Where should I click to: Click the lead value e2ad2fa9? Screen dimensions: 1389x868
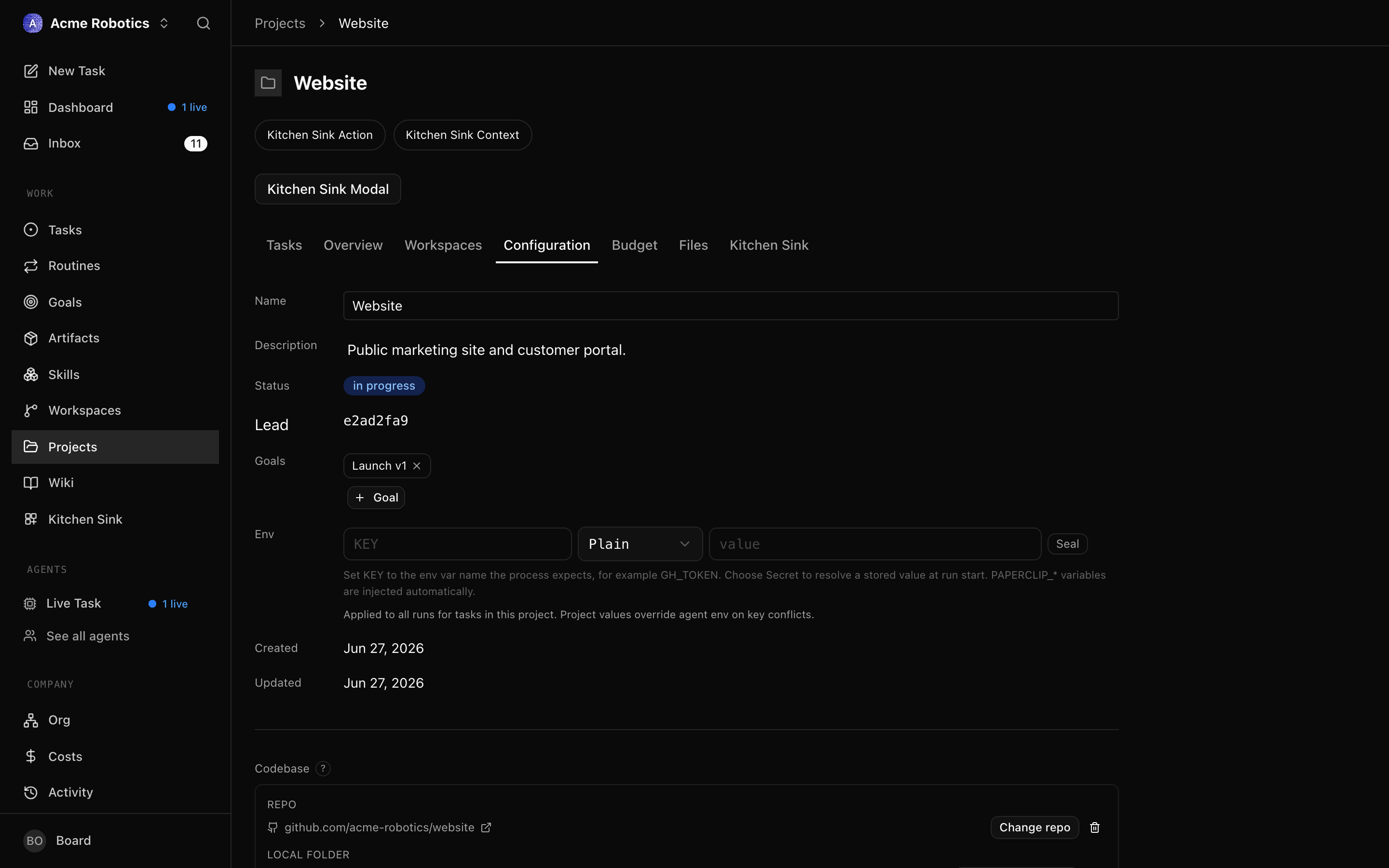click(x=375, y=421)
